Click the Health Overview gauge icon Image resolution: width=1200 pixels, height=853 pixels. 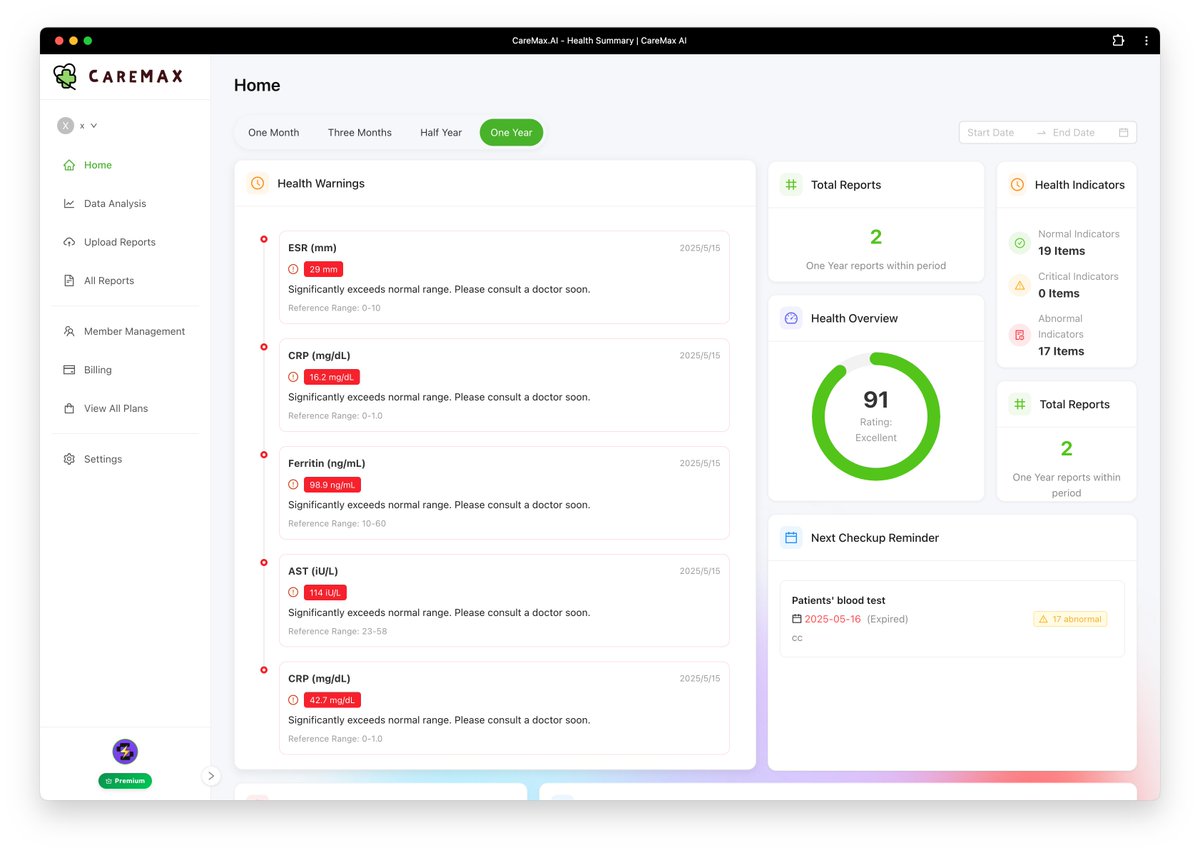tap(791, 318)
